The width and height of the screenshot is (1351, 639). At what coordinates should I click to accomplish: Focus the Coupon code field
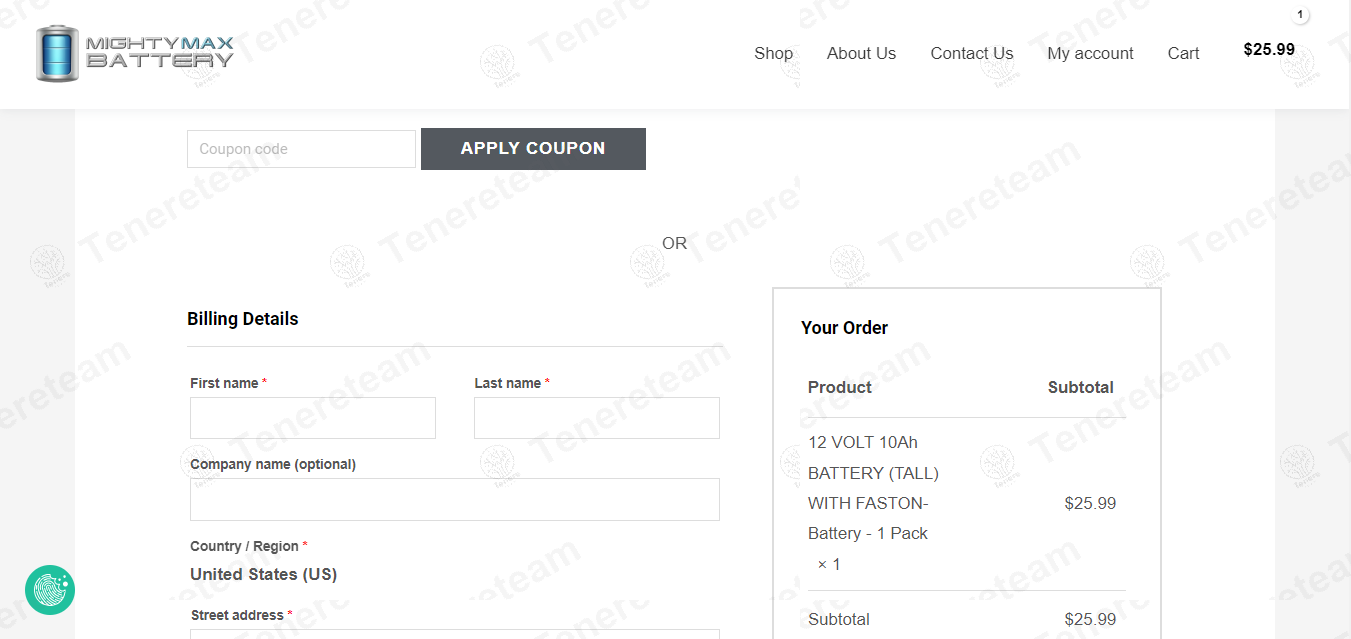tap(301, 149)
